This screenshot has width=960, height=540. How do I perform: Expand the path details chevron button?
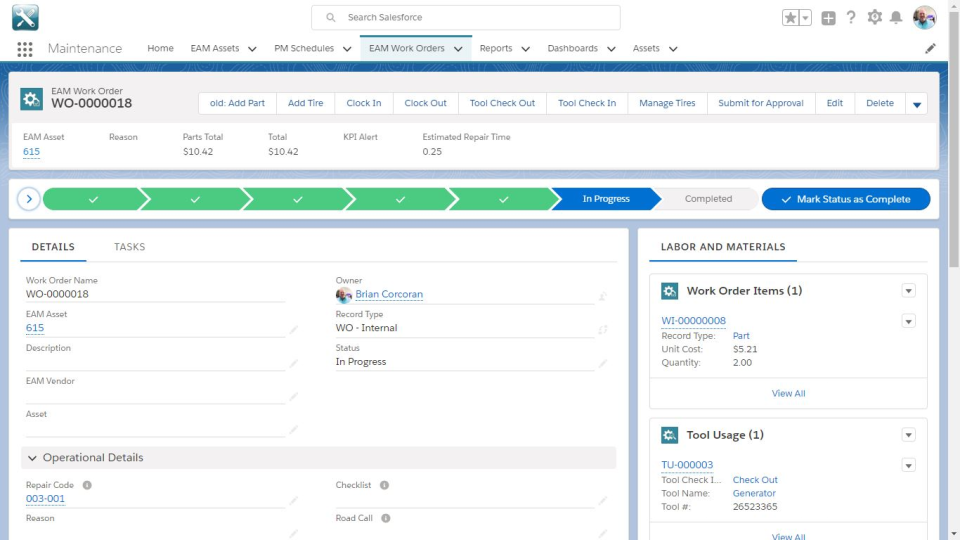(29, 199)
